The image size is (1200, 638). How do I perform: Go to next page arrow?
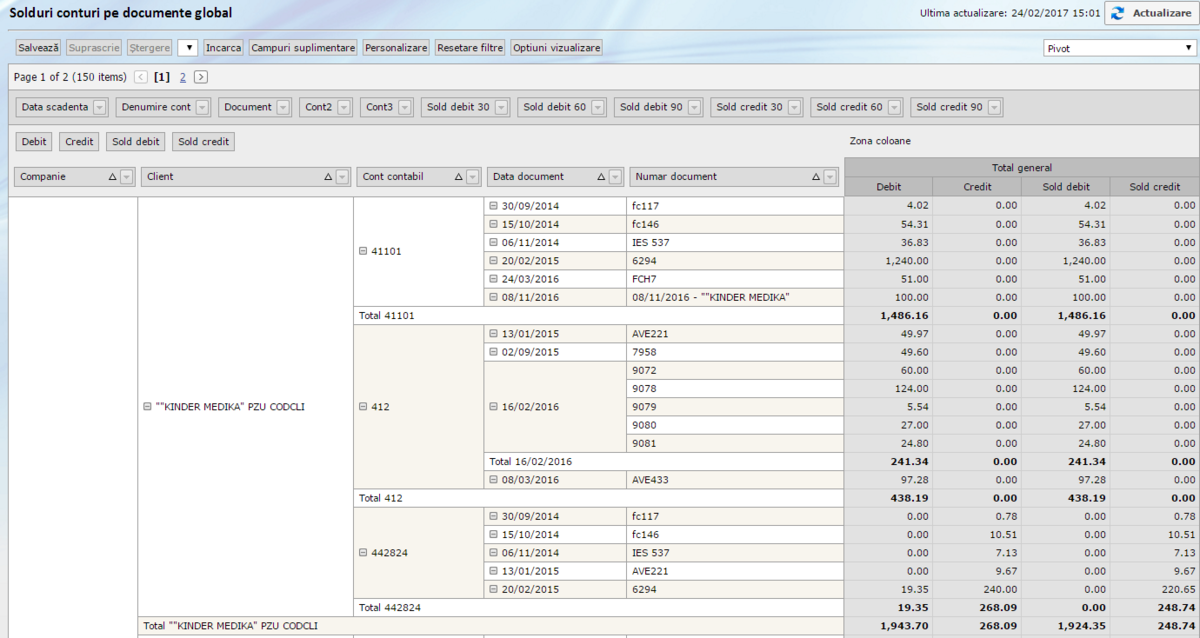pyautogui.click(x=201, y=77)
